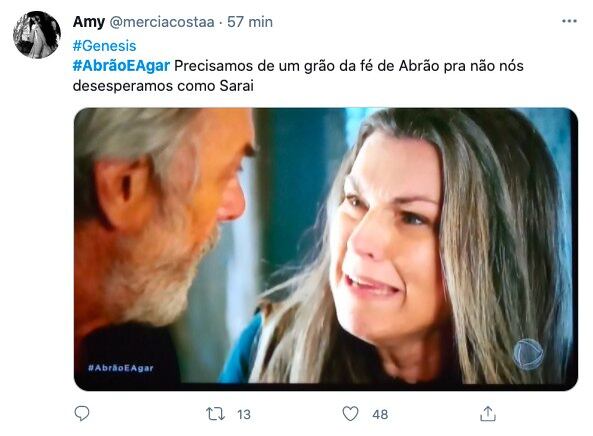Open the @merciacostaa handle link
593x436 pixels.
(162, 22)
